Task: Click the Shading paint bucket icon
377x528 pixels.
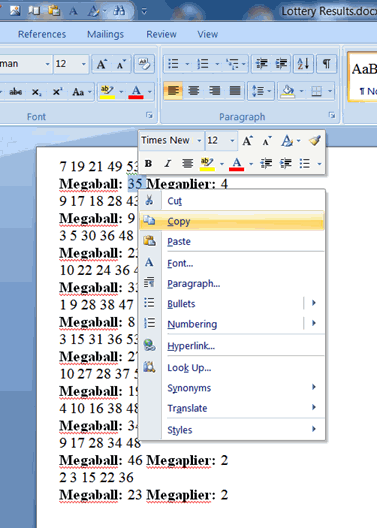Action: (x=288, y=92)
